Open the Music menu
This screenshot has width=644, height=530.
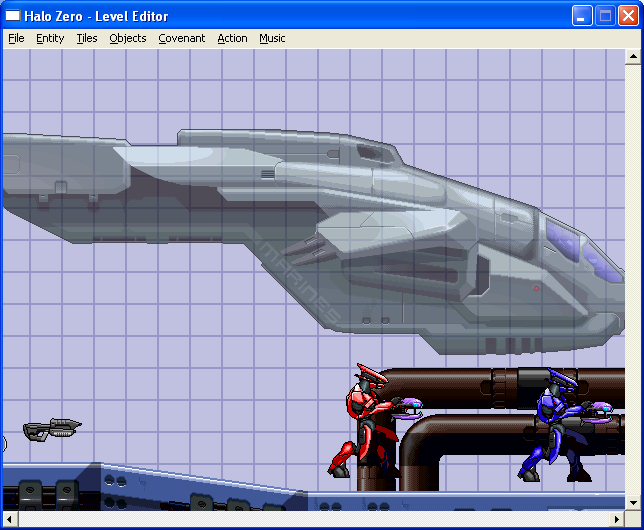coord(272,38)
